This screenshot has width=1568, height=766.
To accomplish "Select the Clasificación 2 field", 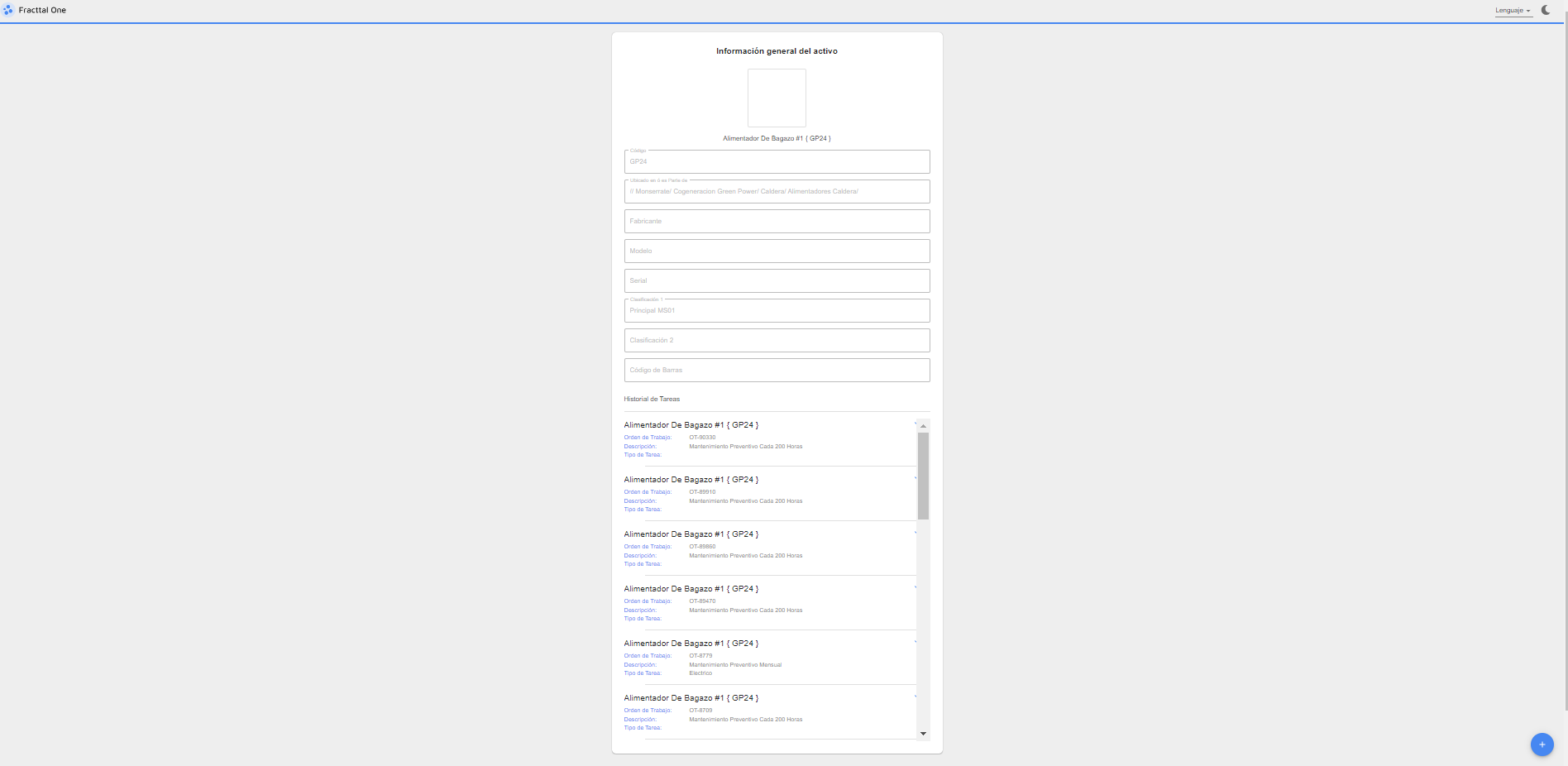I will [777, 341].
